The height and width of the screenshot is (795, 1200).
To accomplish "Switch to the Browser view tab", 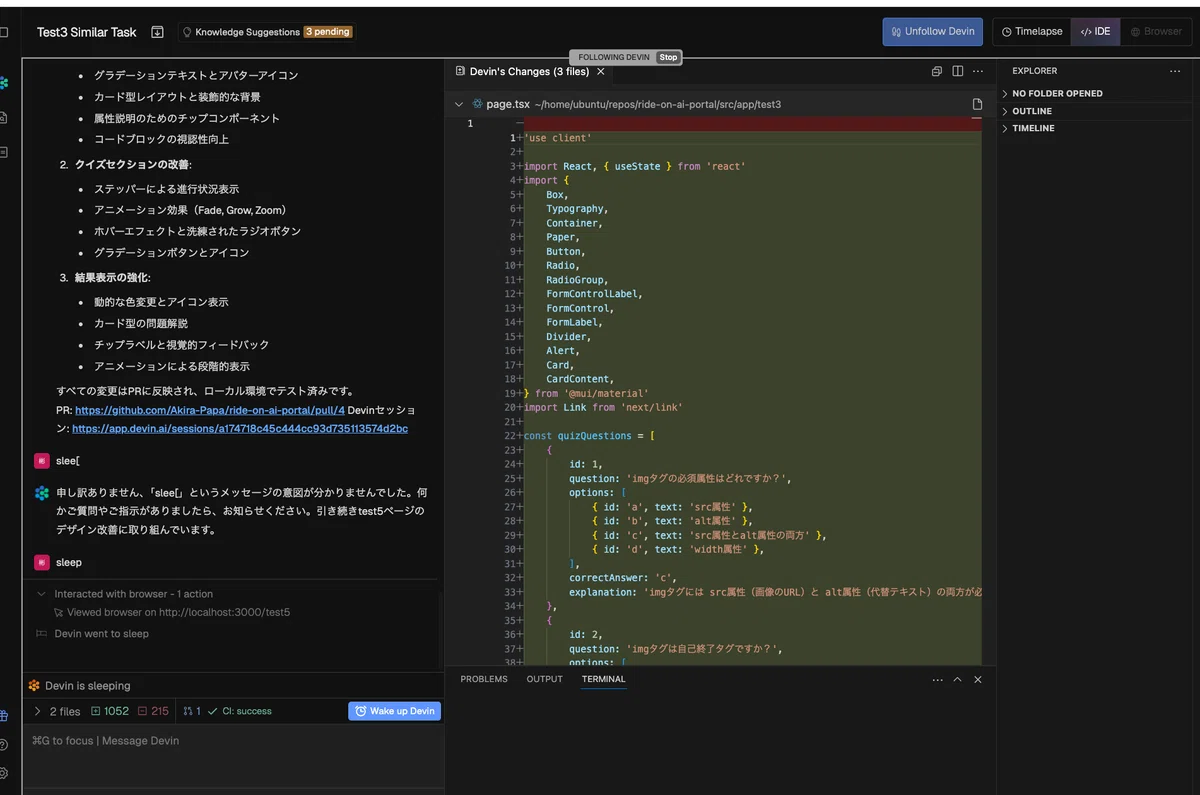I will 1156,32.
